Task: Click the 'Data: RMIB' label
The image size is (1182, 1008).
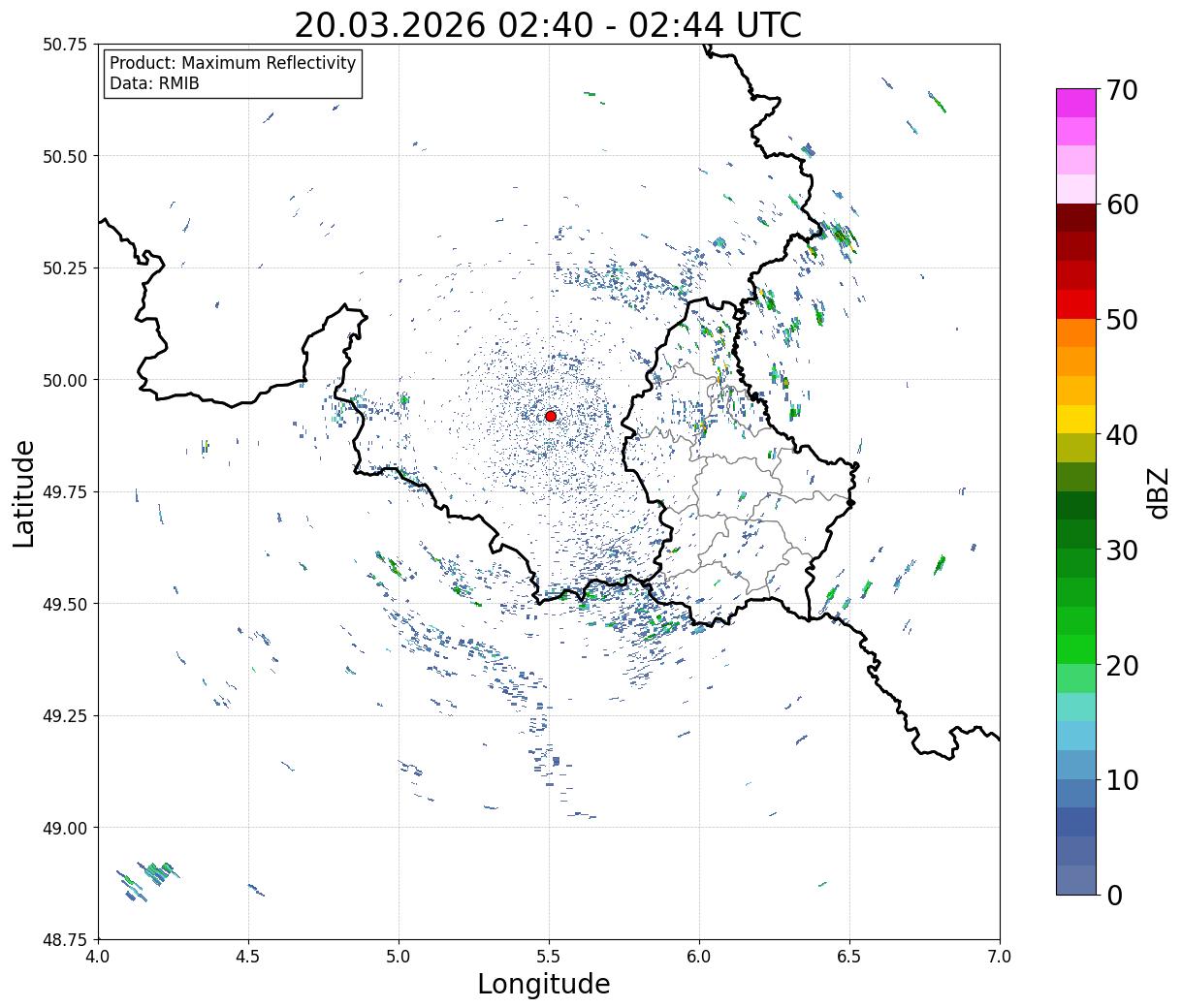Action: [154, 84]
